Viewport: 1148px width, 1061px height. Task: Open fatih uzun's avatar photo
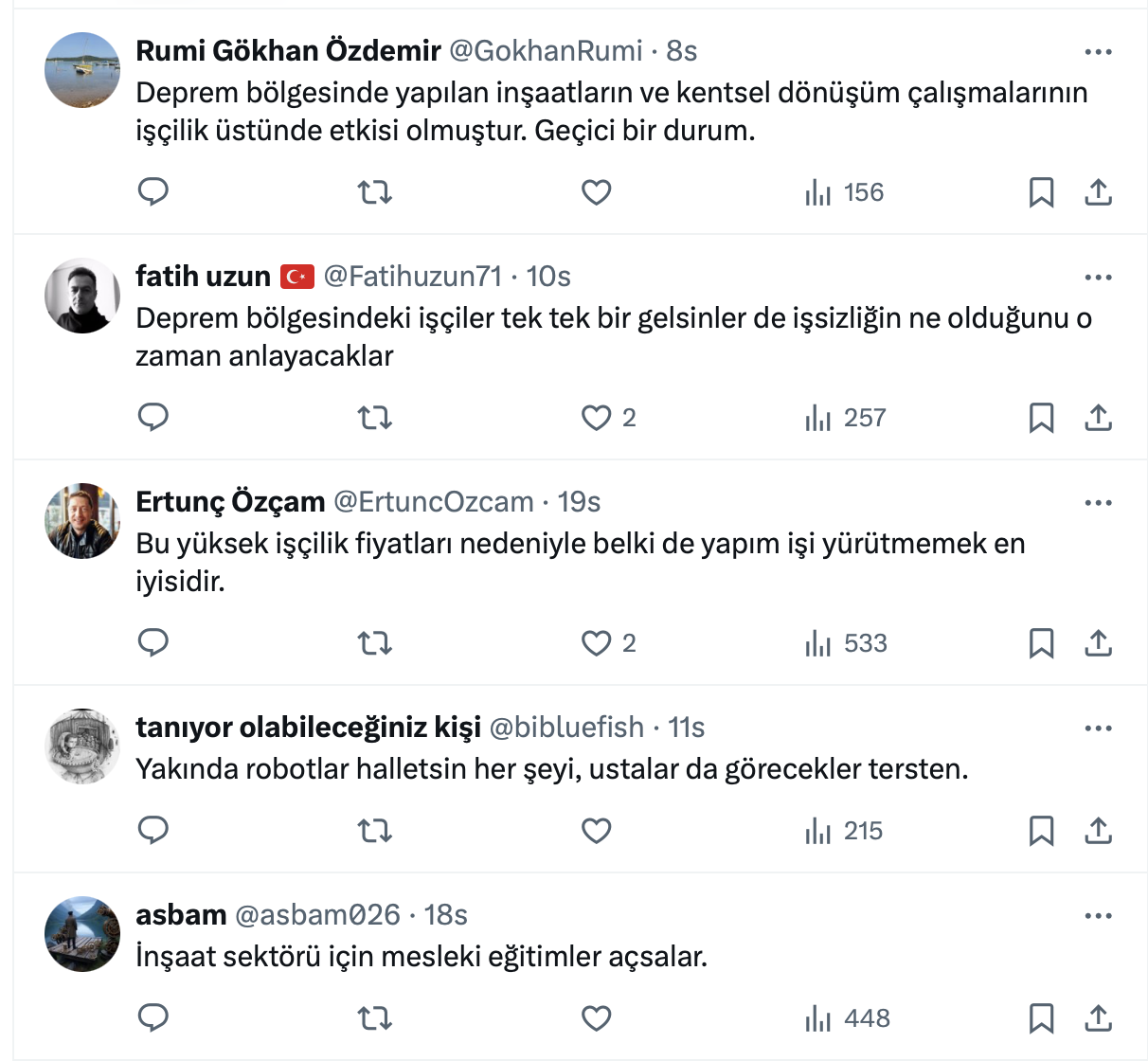tap(82, 295)
